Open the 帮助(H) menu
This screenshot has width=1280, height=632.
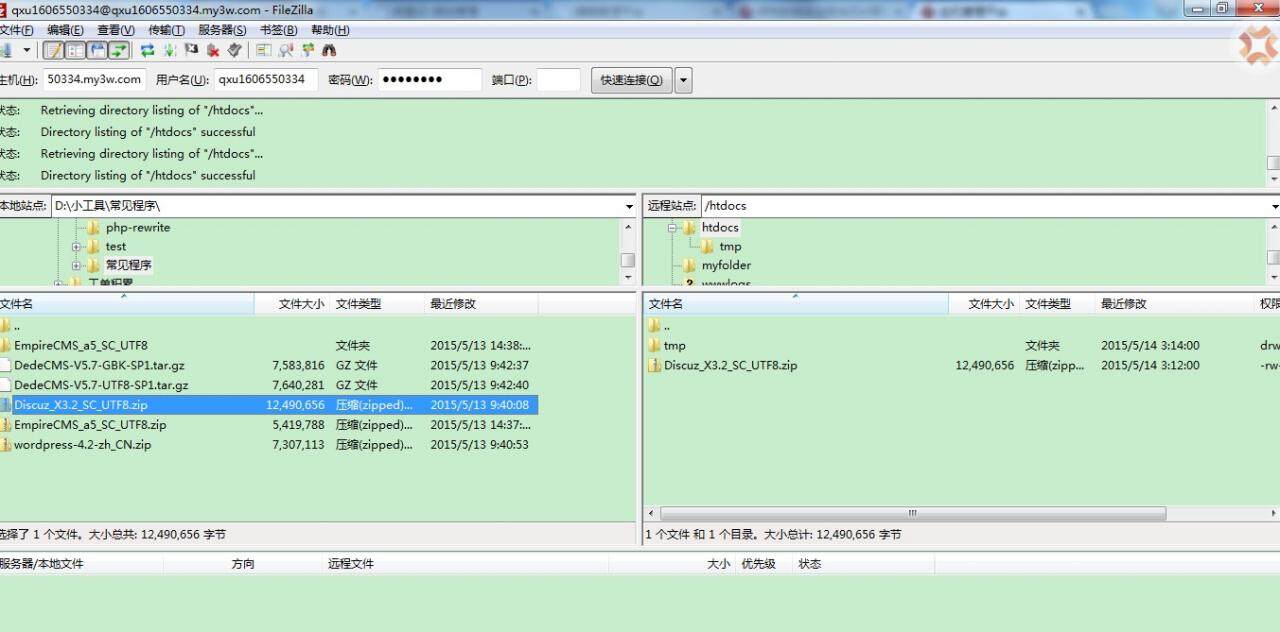point(330,30)
